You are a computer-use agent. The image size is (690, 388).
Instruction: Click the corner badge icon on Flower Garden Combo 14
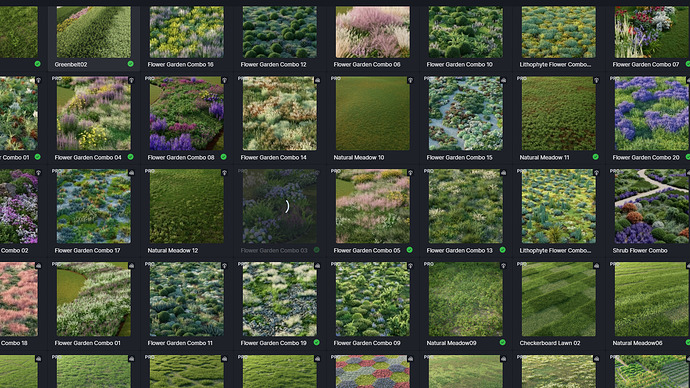317,81
